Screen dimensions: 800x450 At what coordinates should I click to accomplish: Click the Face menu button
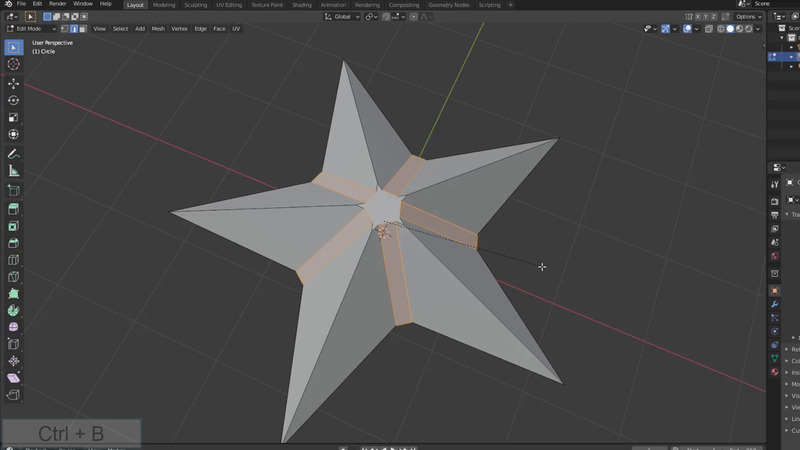(x=219, y=29)
